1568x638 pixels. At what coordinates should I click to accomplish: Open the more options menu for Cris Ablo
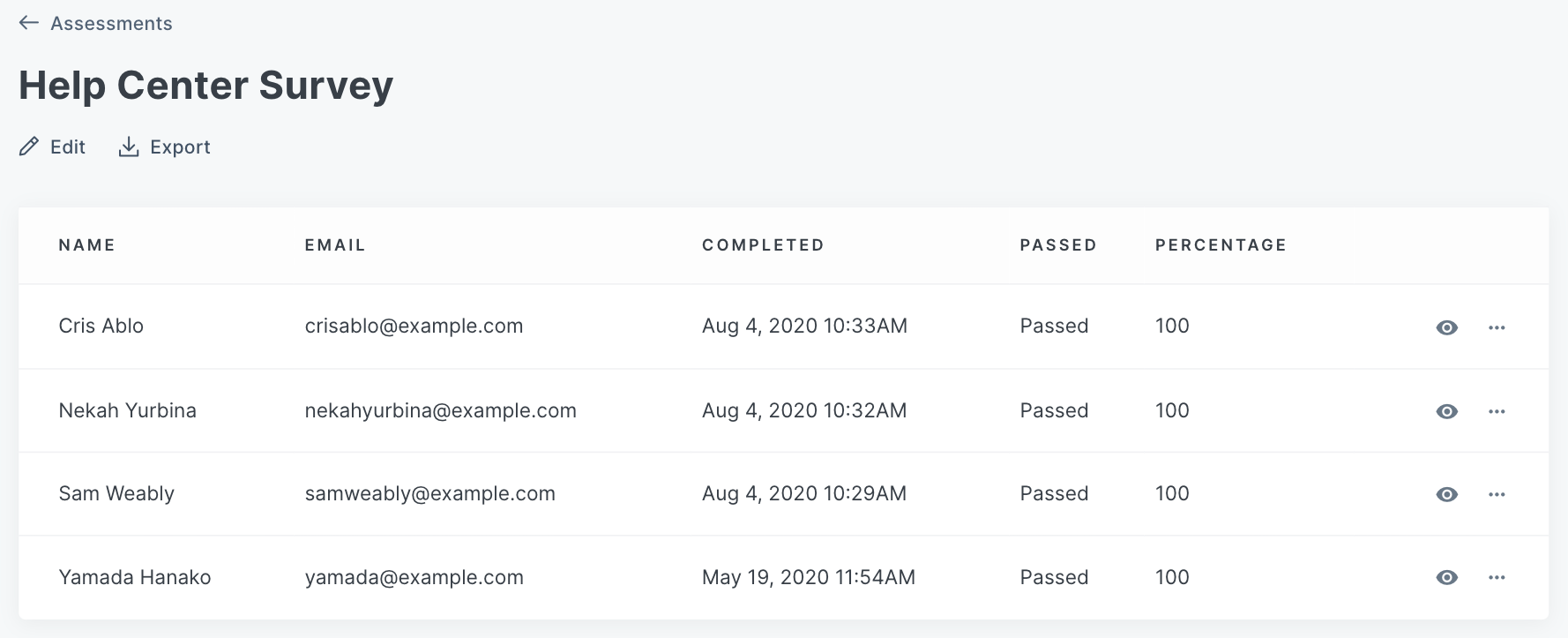1497,327
